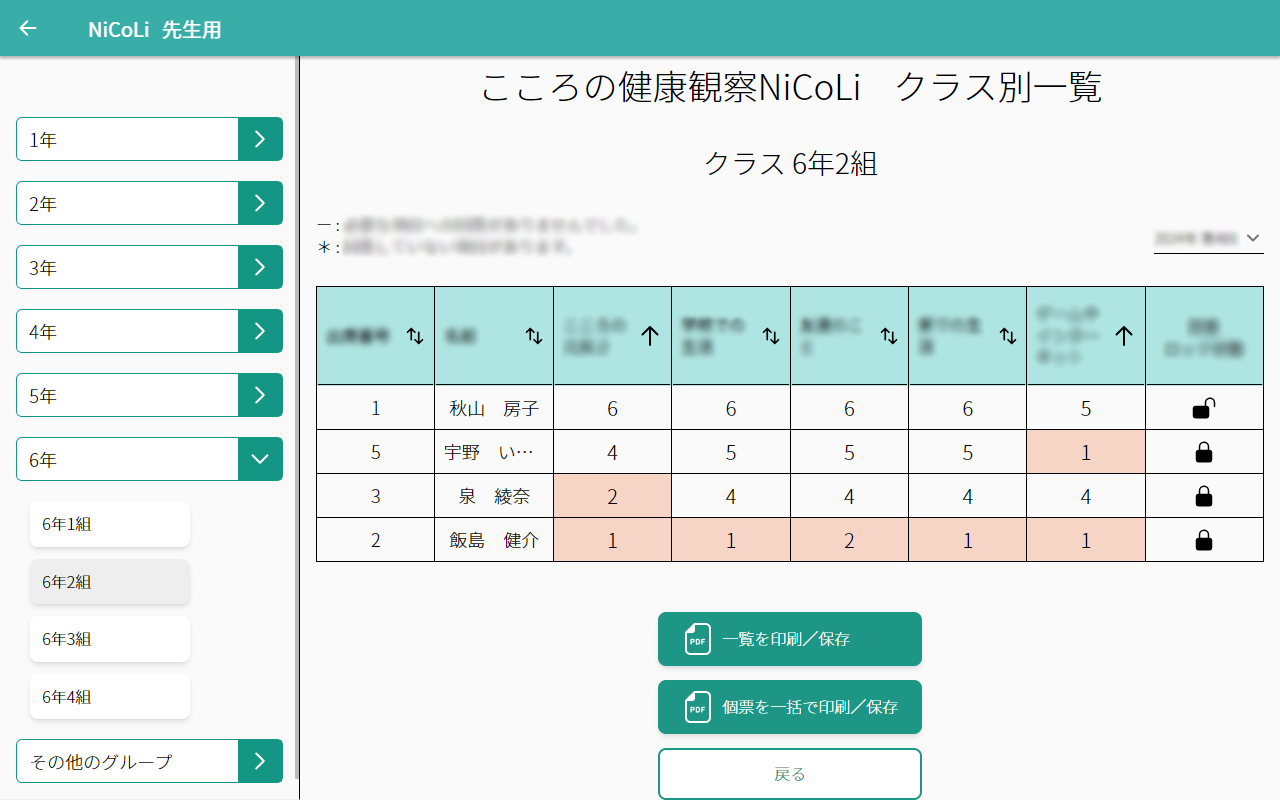
Task: Toggle the lock icon for 飯島 健介
Action: (1204, 540)
